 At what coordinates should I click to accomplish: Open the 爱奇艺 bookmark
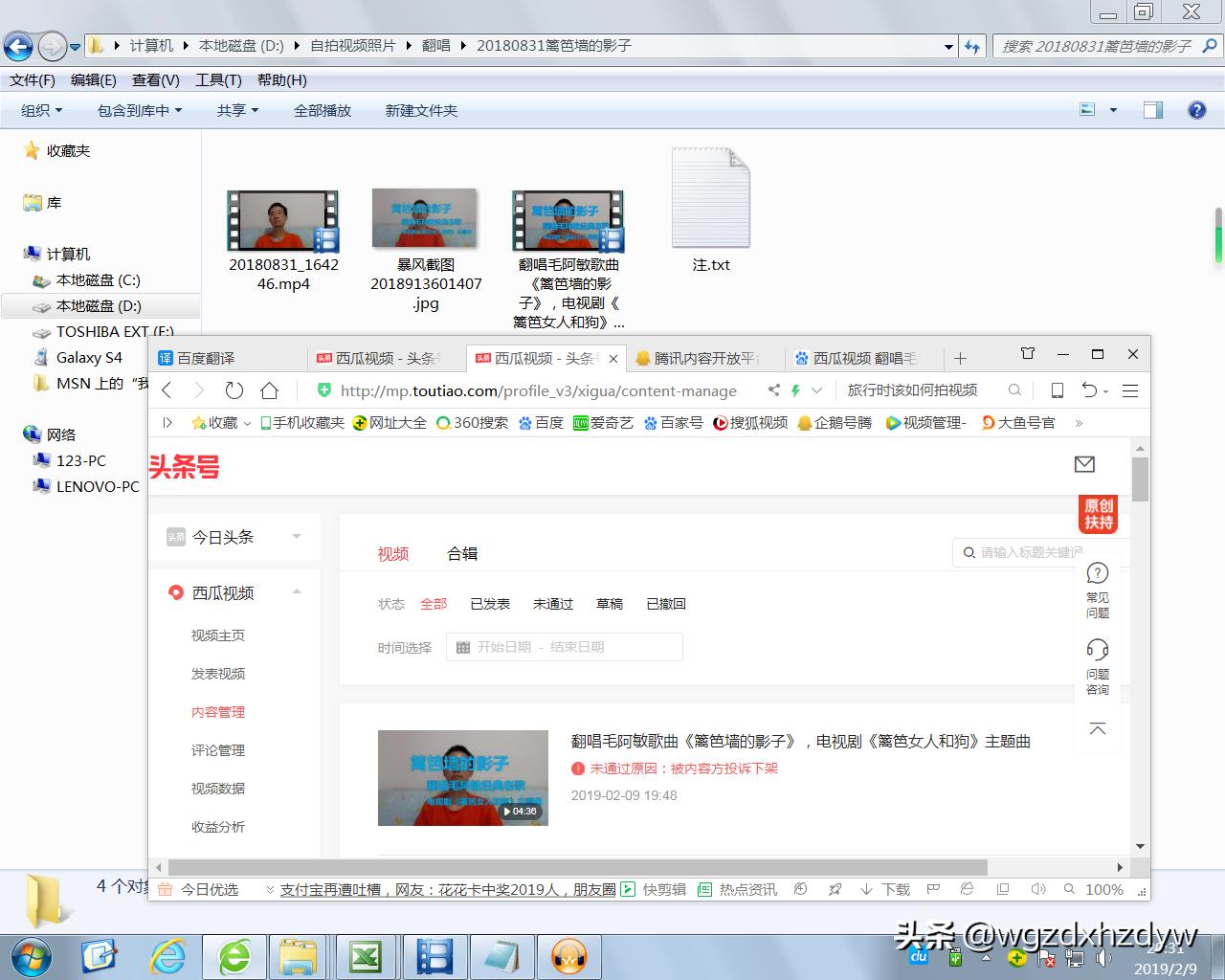tap(603, 422)
